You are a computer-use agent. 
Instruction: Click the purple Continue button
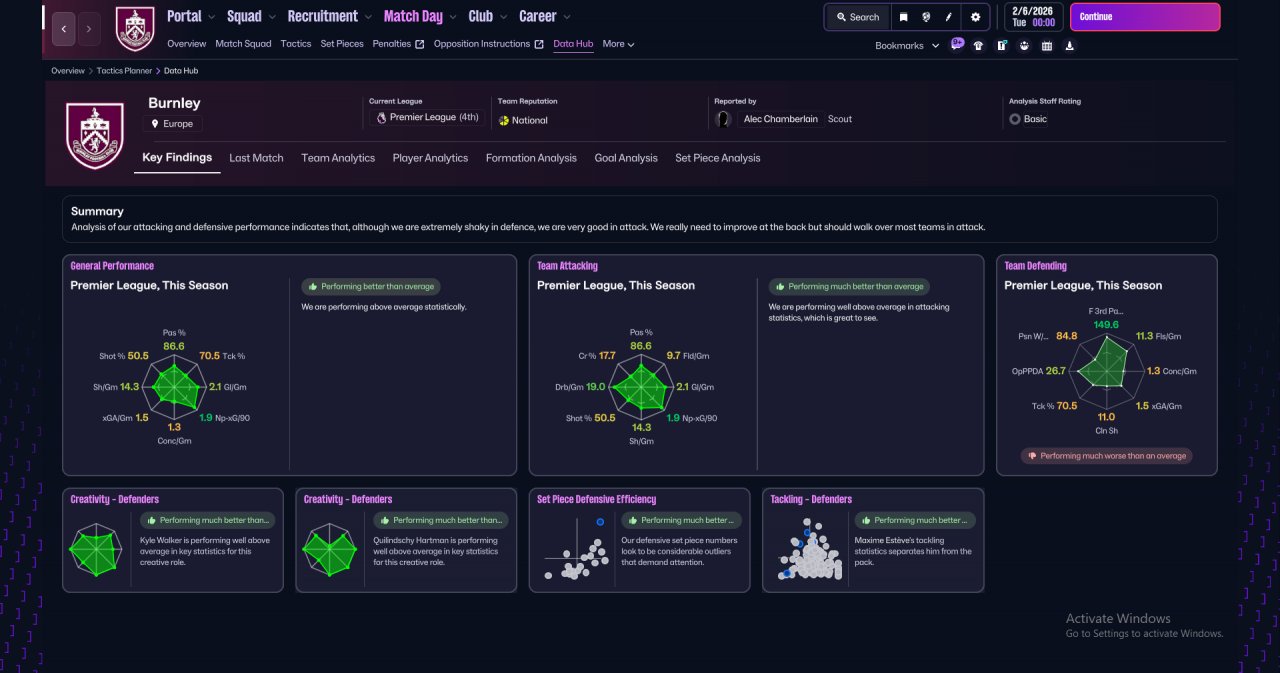coord(1145,17)
